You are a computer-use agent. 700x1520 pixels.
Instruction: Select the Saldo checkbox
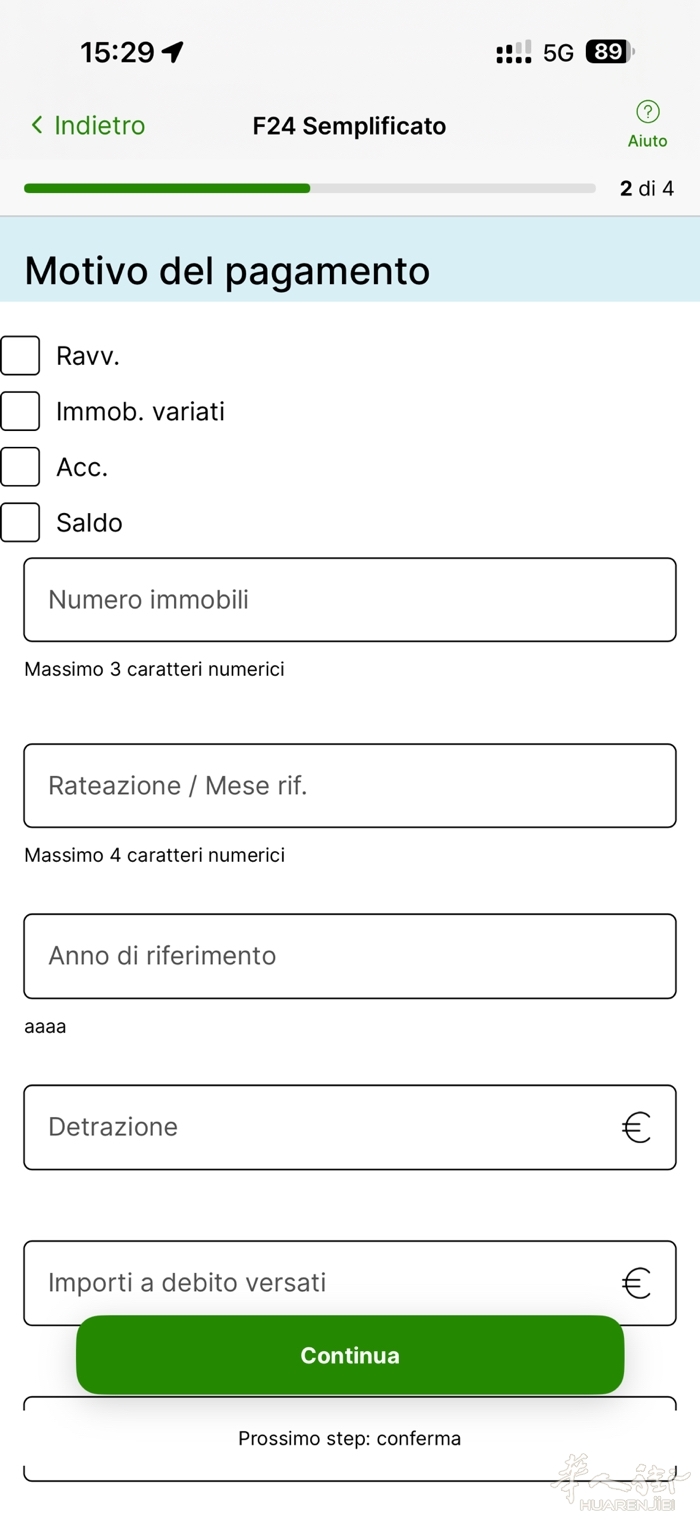point(20,522)
